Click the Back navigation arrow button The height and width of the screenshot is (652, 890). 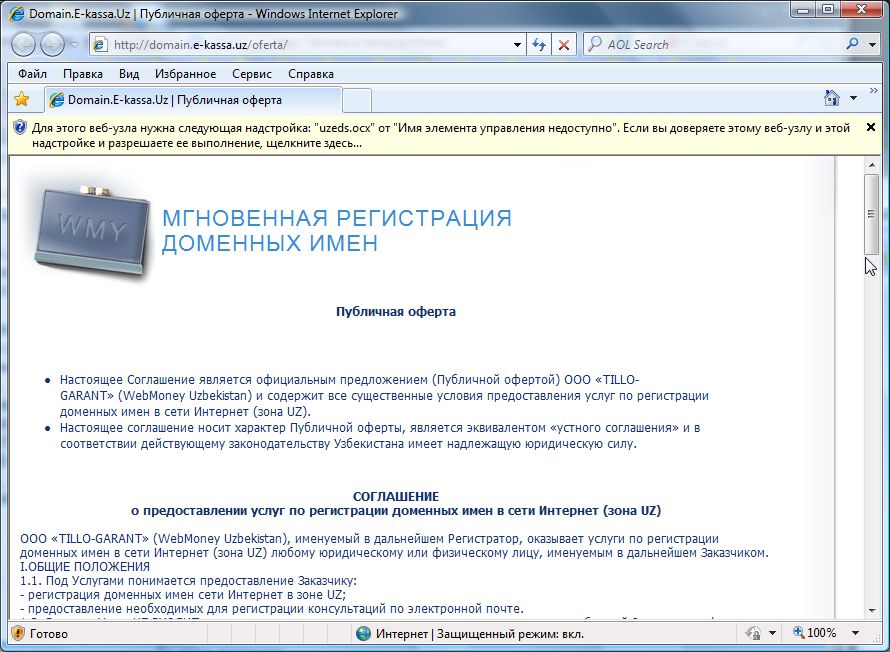click(x=23, y=44)
